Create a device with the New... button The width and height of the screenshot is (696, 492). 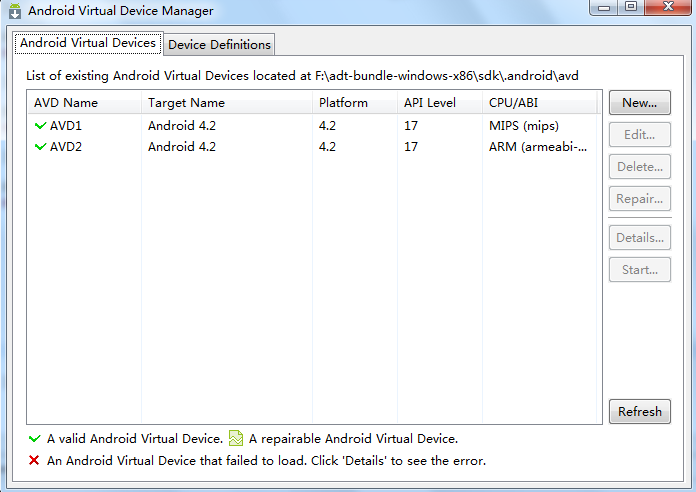click(x=640, y=103)
